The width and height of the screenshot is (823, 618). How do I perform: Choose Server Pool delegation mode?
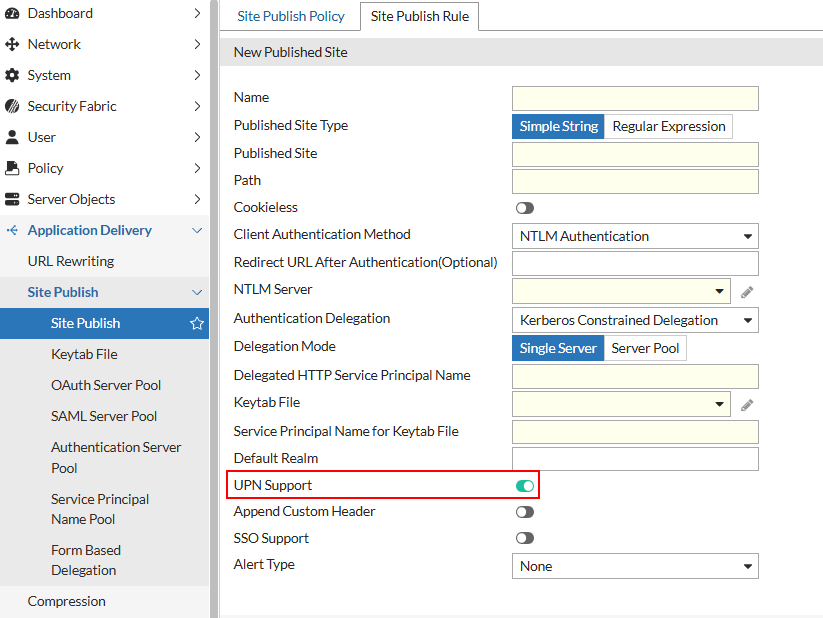click(x=645, y=348)
